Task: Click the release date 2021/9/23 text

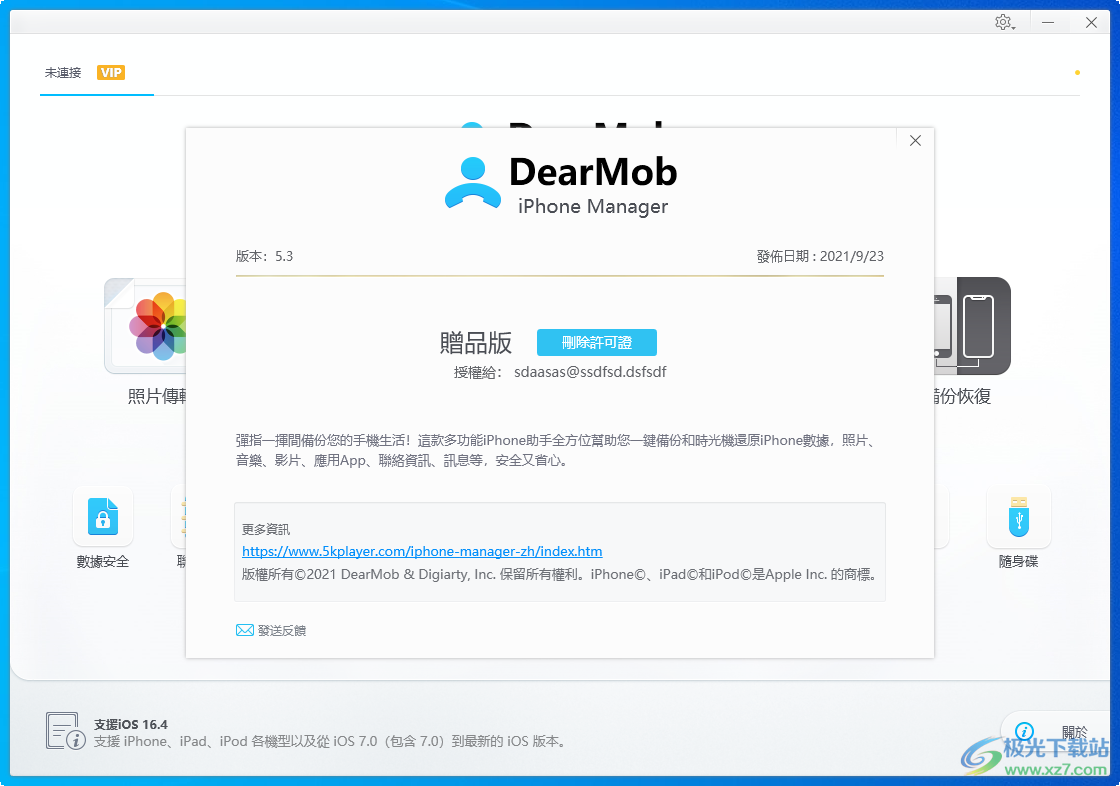Action: pyautogui.click(x=820, y=256)
